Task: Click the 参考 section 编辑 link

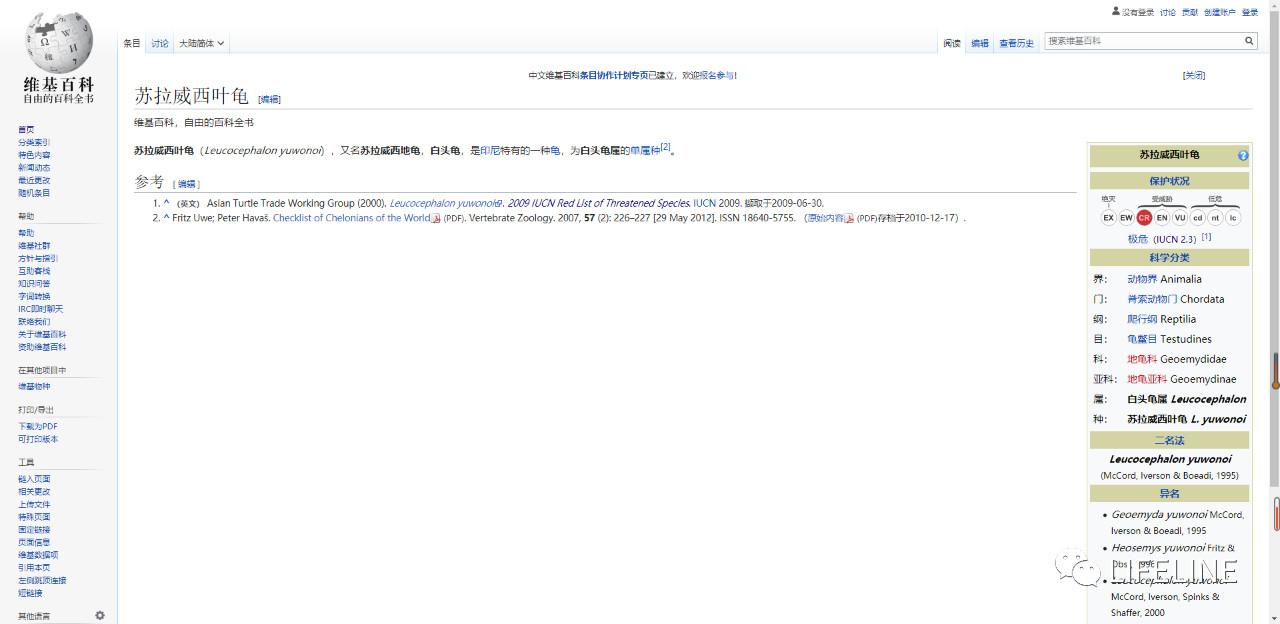Action: 187,184
